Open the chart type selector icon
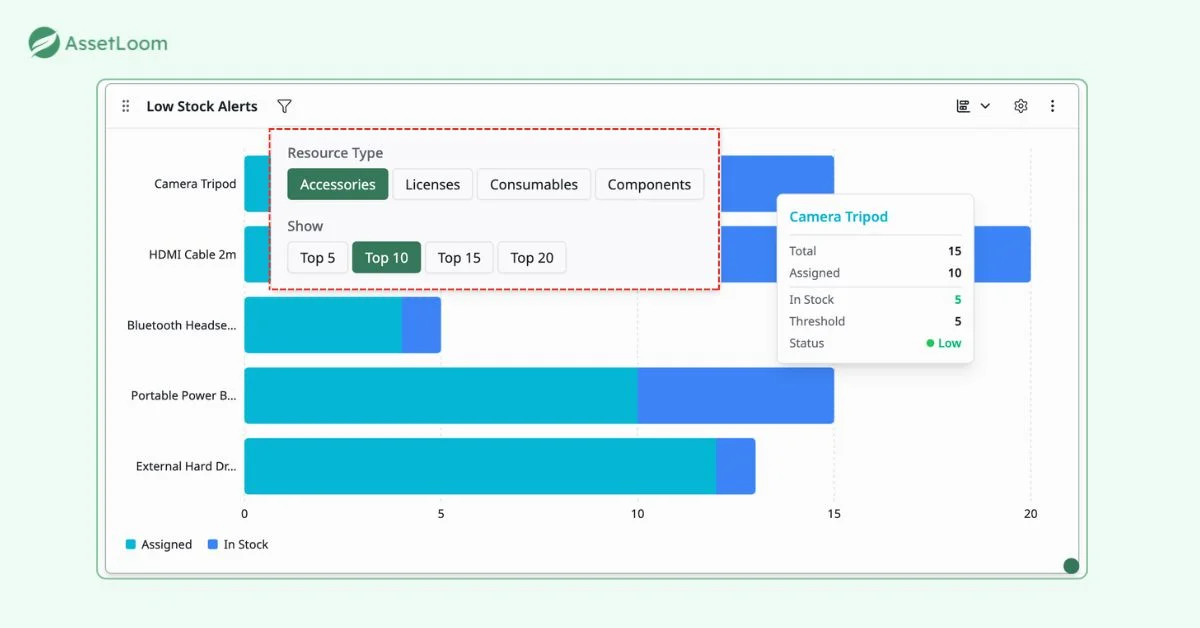The image size is (1200, 628). (964, 106)
